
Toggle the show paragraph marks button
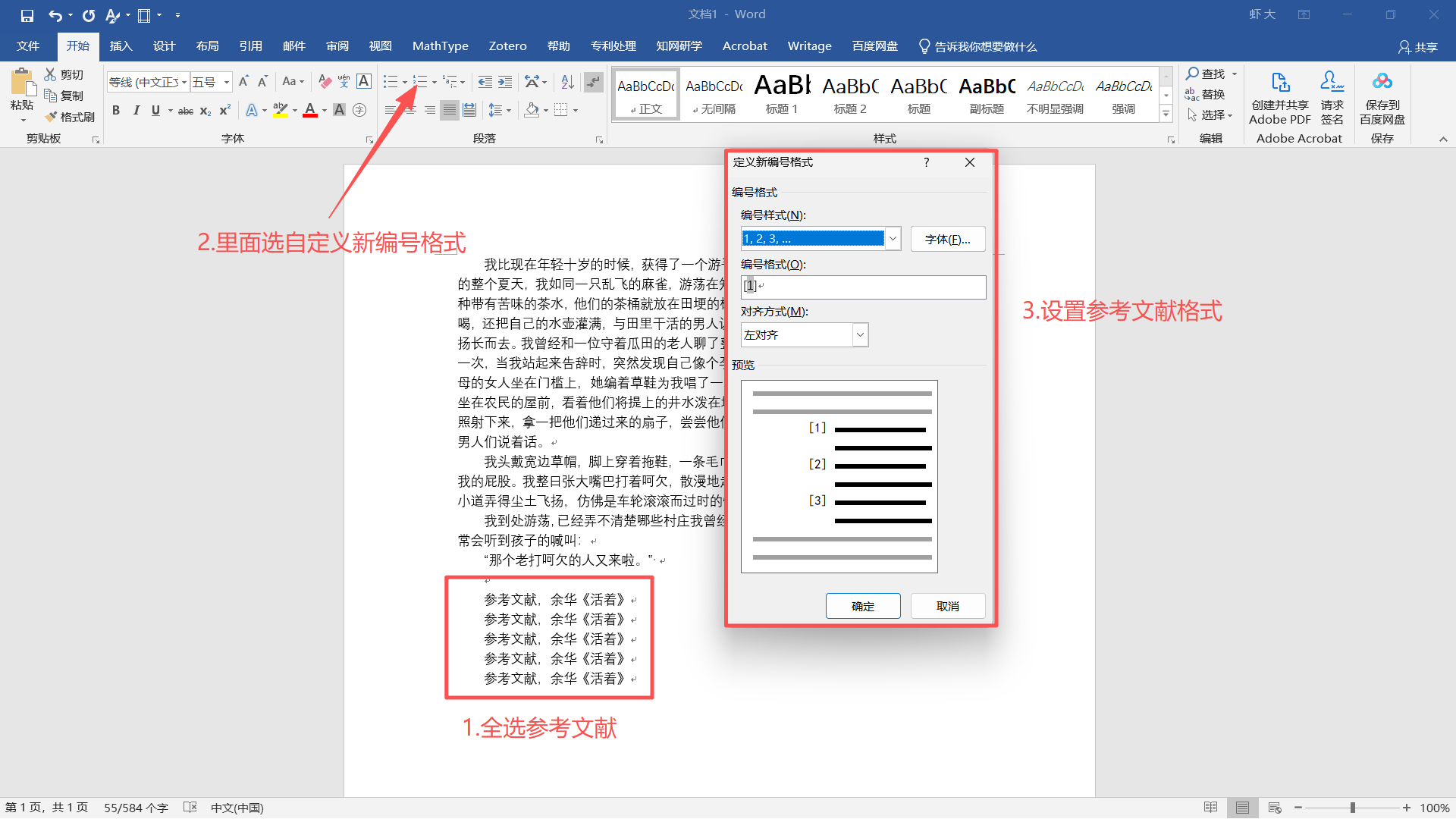click(594, 82)
